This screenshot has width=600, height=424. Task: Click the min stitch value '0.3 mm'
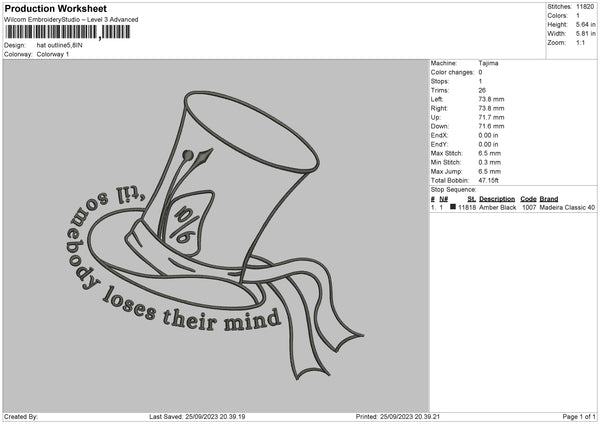pos(489,162)
